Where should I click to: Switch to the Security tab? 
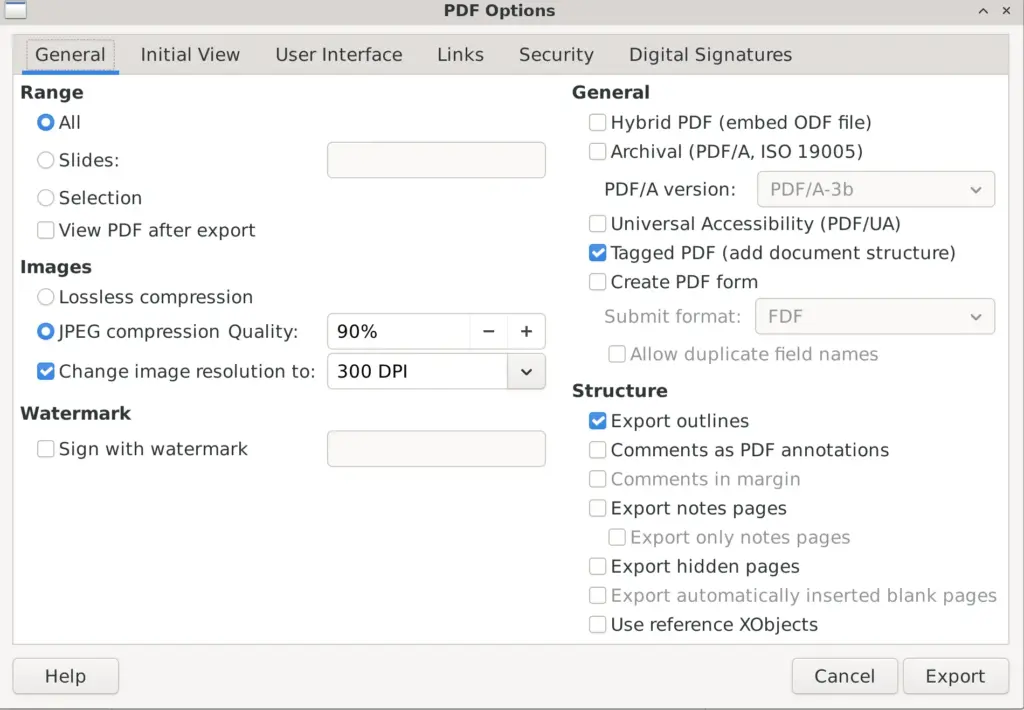(x=556, y=55)
